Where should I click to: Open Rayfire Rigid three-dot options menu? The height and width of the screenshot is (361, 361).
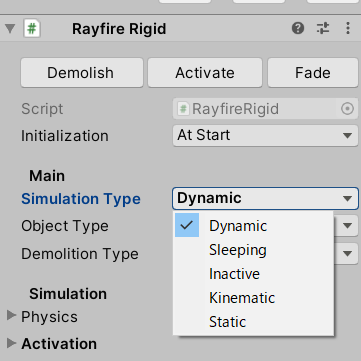(348, 28)
